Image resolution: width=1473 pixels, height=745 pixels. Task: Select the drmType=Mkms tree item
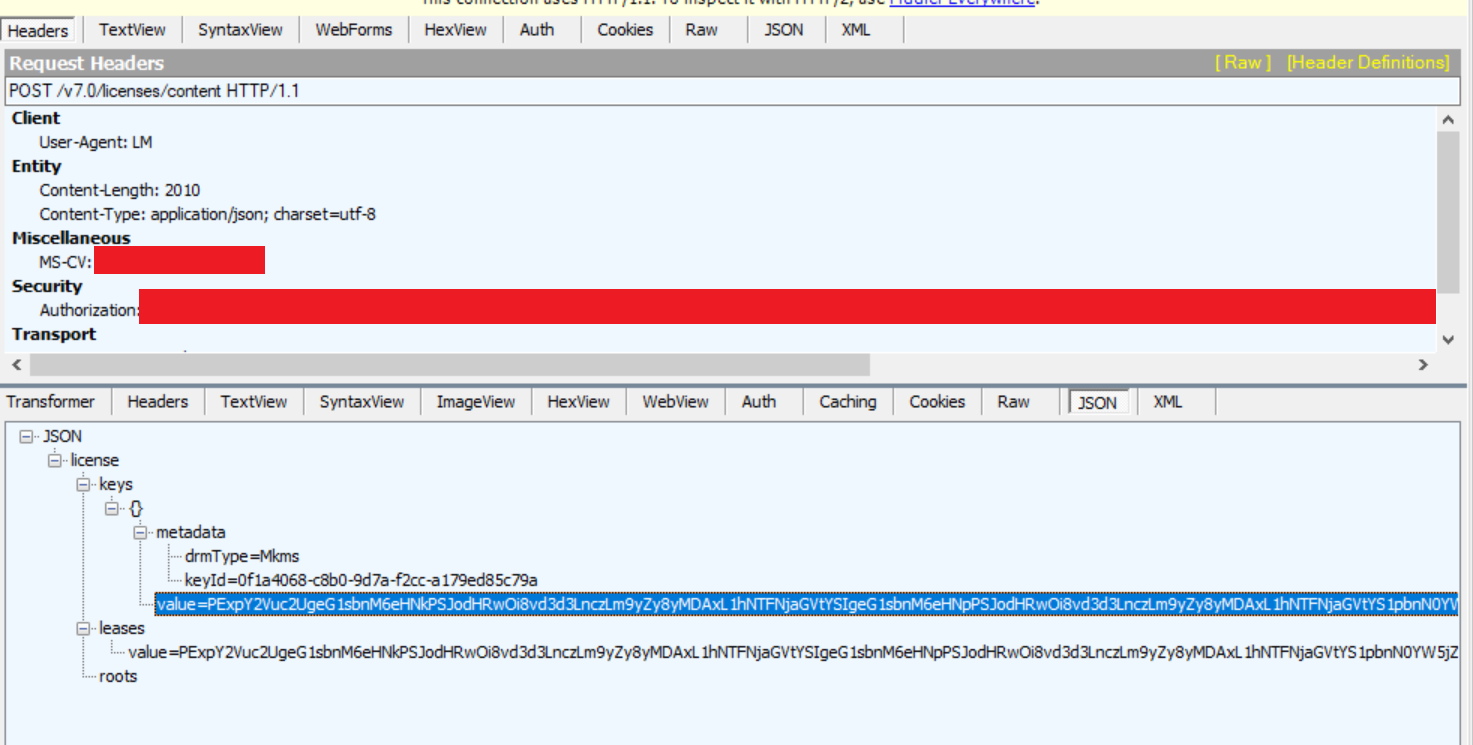tap(242, 557)
